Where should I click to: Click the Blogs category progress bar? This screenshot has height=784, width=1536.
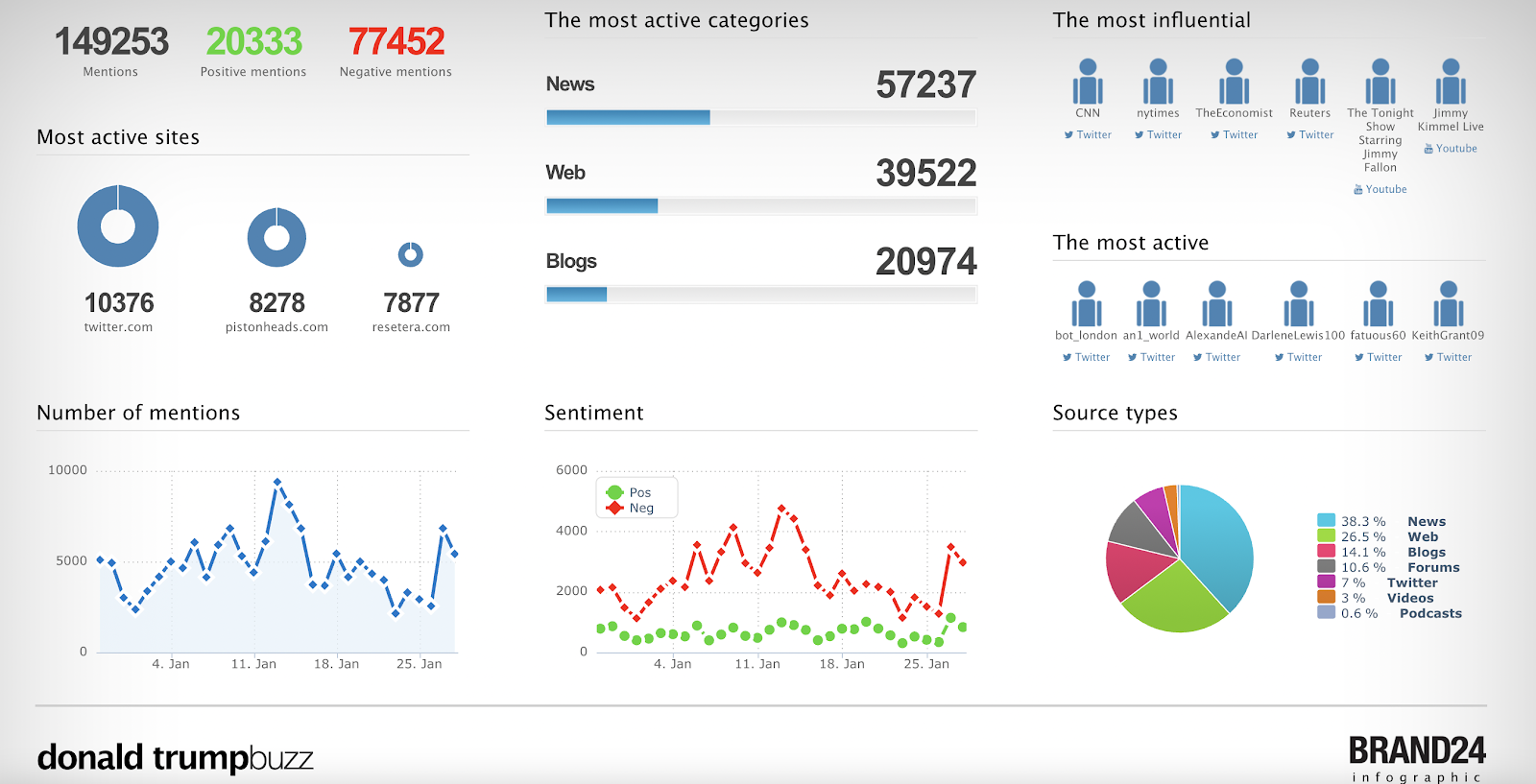(x=761, y=294)
